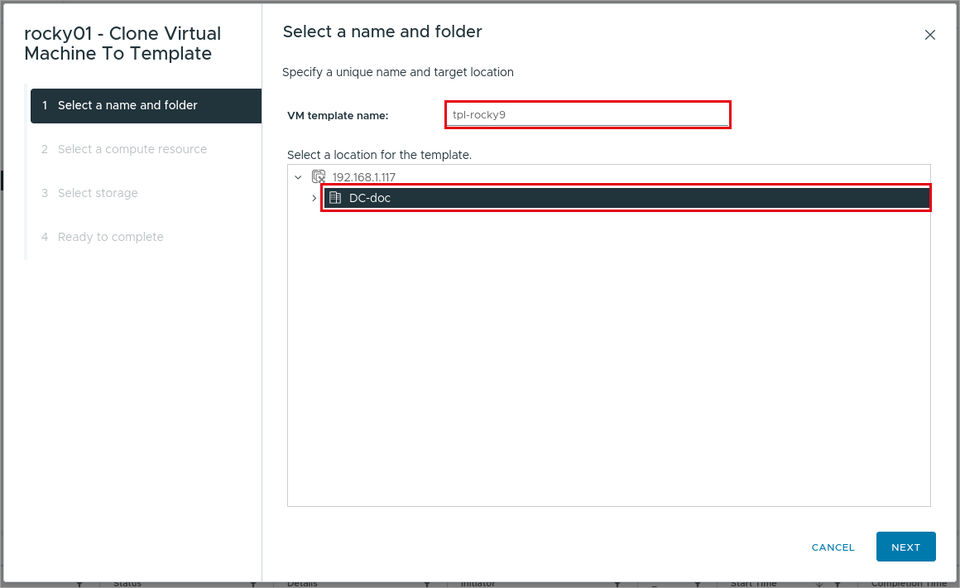The image size is (960, 588).
Task: Toggle the Start Time sort arrow
Action: pos(819,584)
